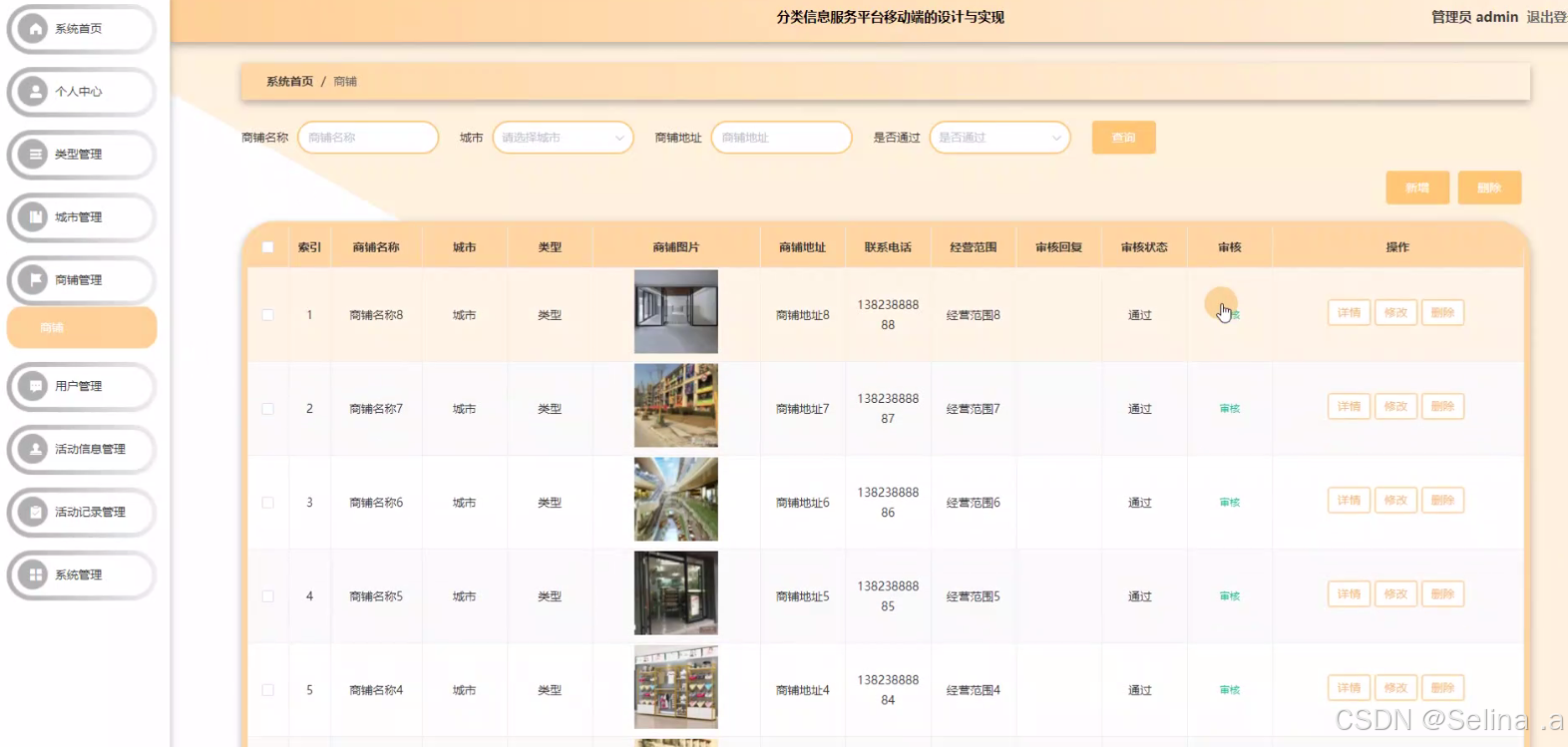The width and height of the screenshot is (1568, 747).
Task: Click the 审核 link for 商铺名称5
Action: pos(1230,596)
